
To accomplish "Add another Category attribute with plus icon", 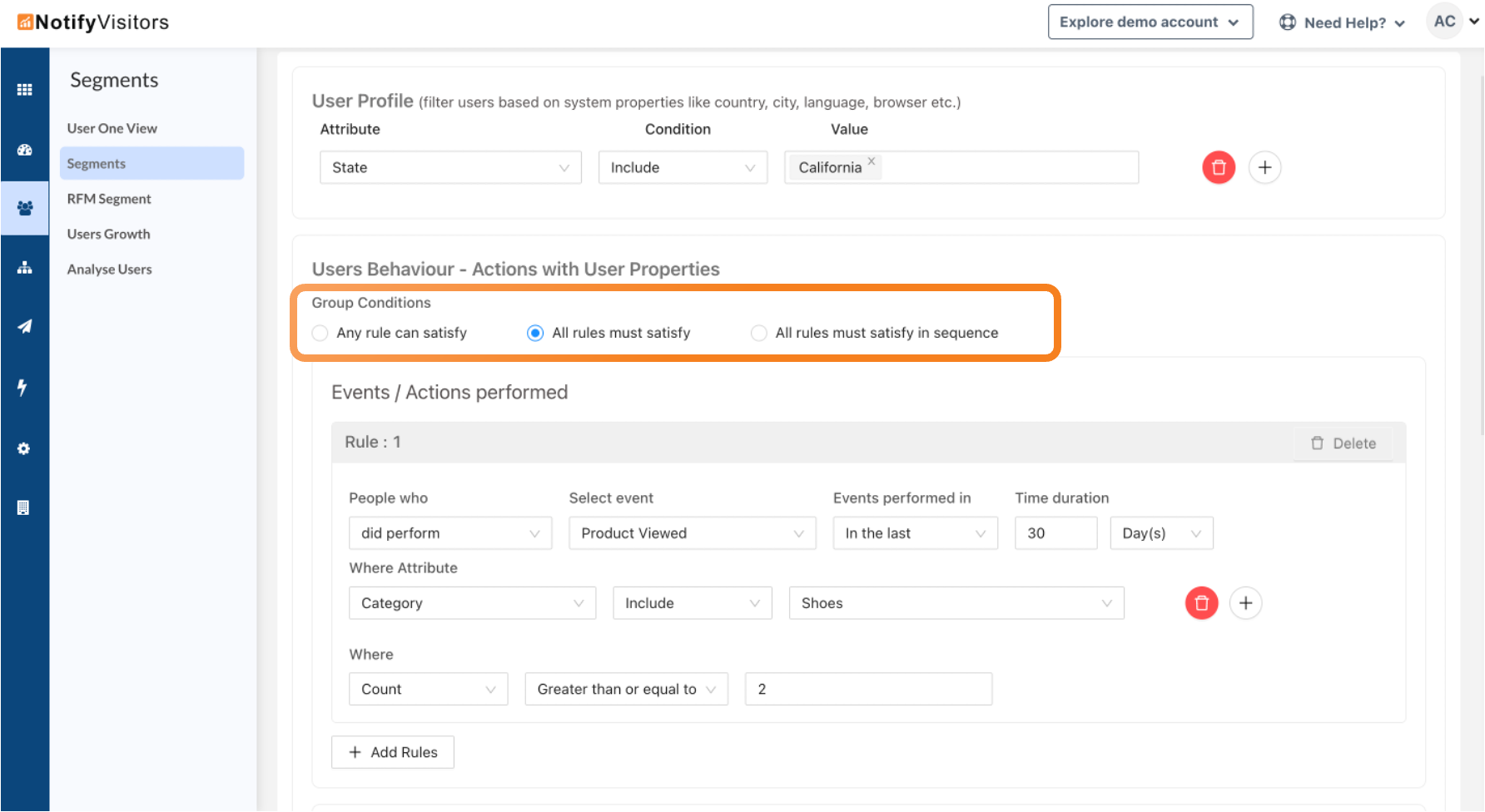I will 1245,603.
